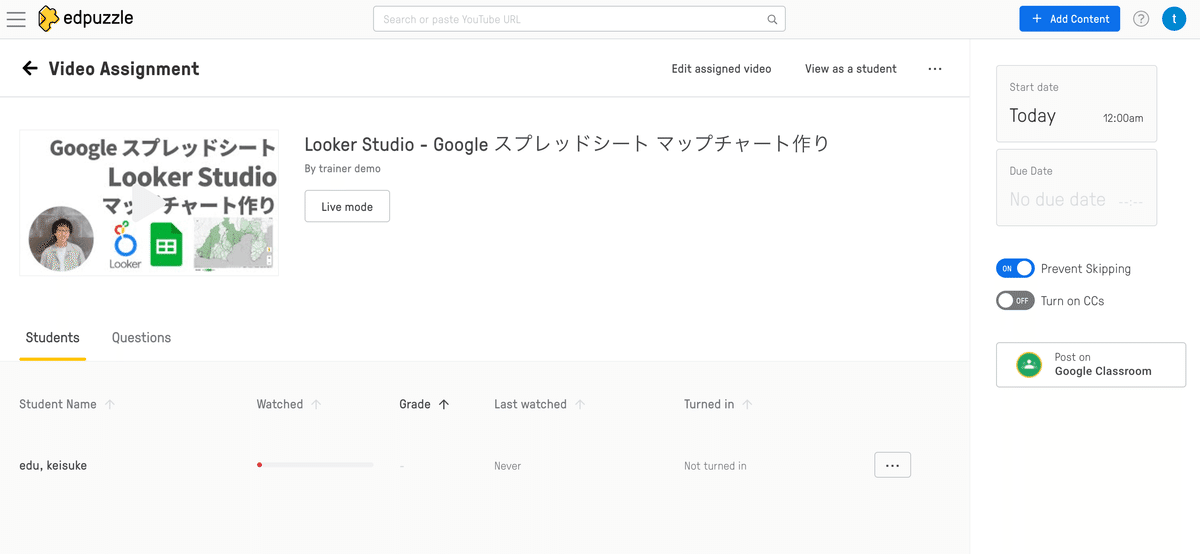This screenshot has width=1200, height=554.
Task: Go back using the left arrow
Action: (30, 68)
